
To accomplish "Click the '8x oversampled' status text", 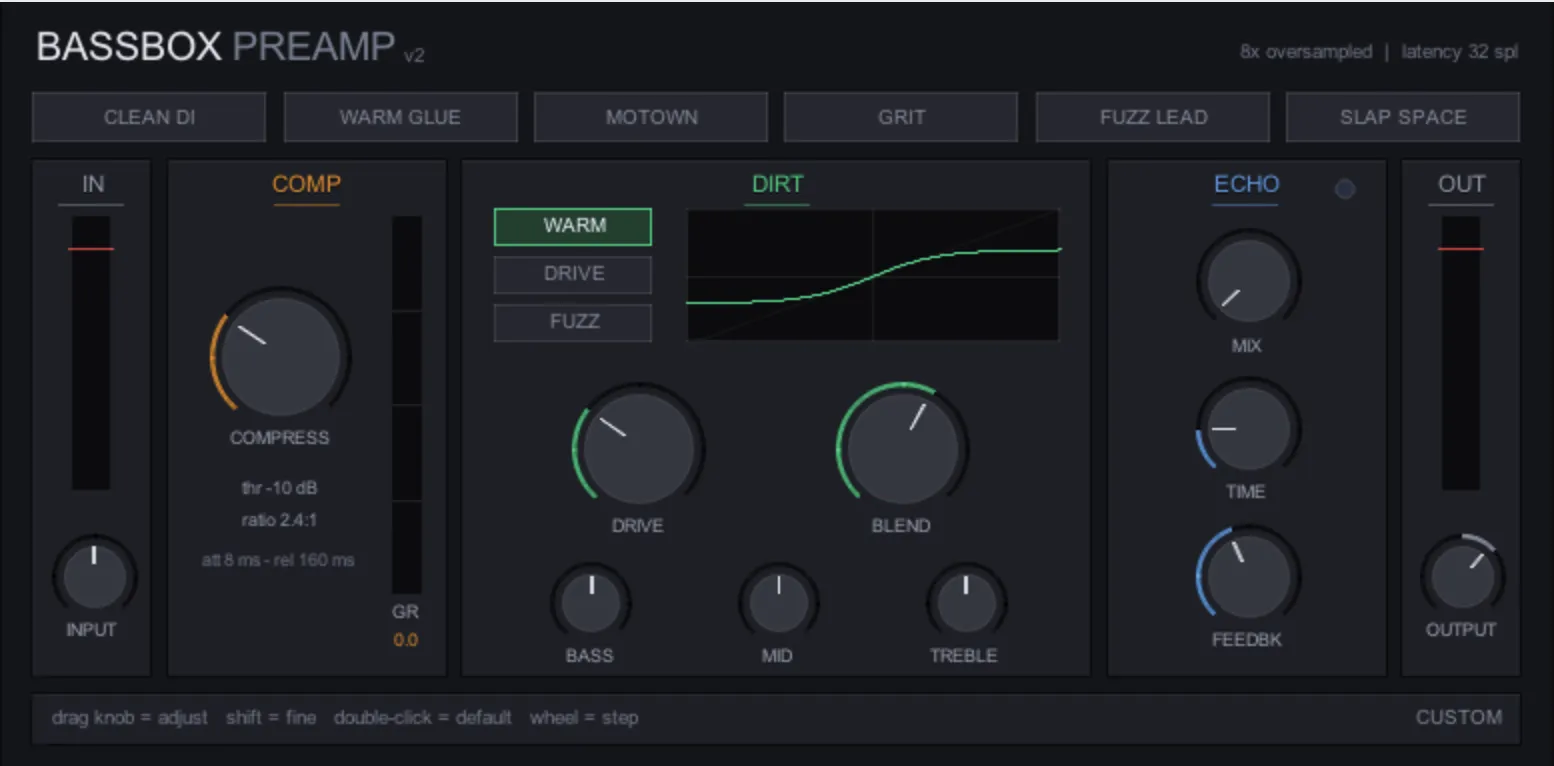I will [1306, 52].
